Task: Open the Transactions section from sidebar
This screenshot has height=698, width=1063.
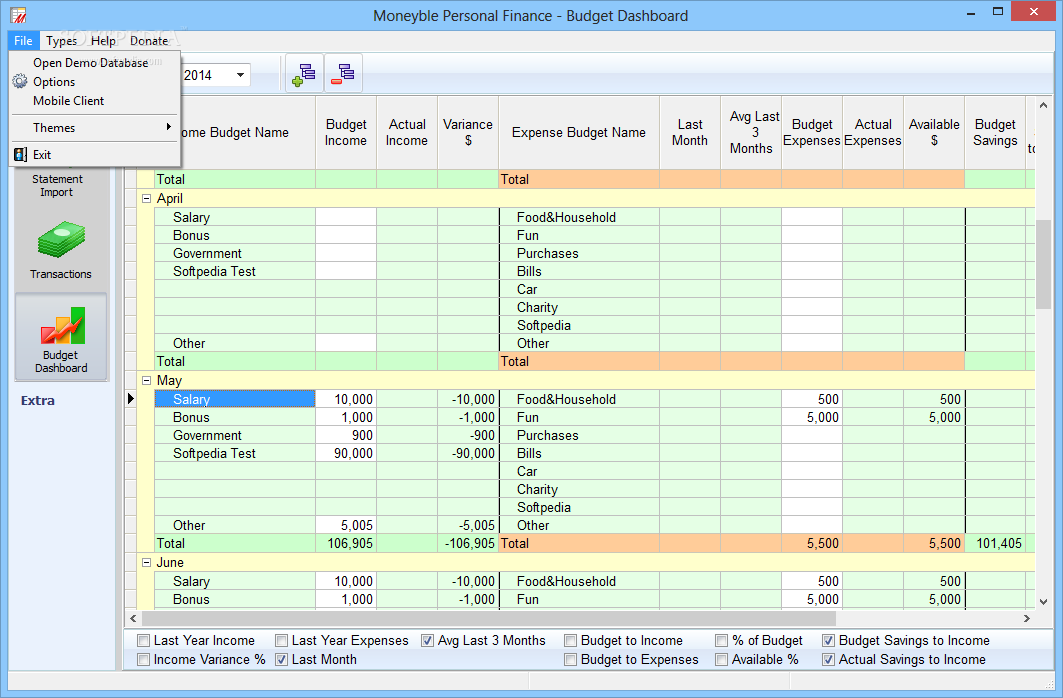Action: pyautogui.click(x=61, y=250)
